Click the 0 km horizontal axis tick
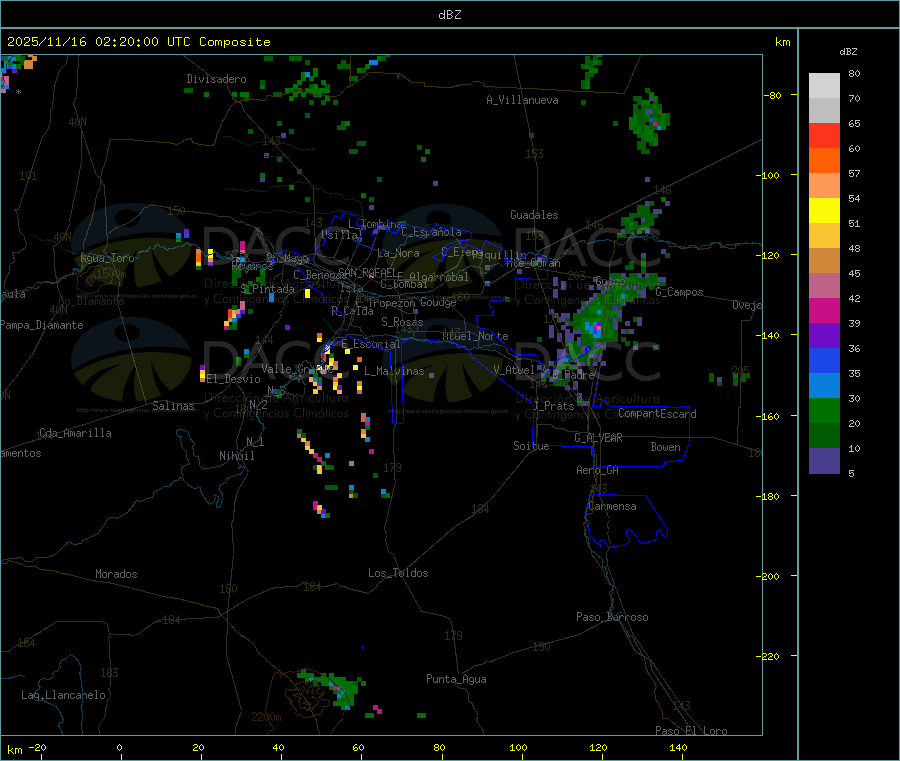The image size is (900, 761). (x=119, y=747)
